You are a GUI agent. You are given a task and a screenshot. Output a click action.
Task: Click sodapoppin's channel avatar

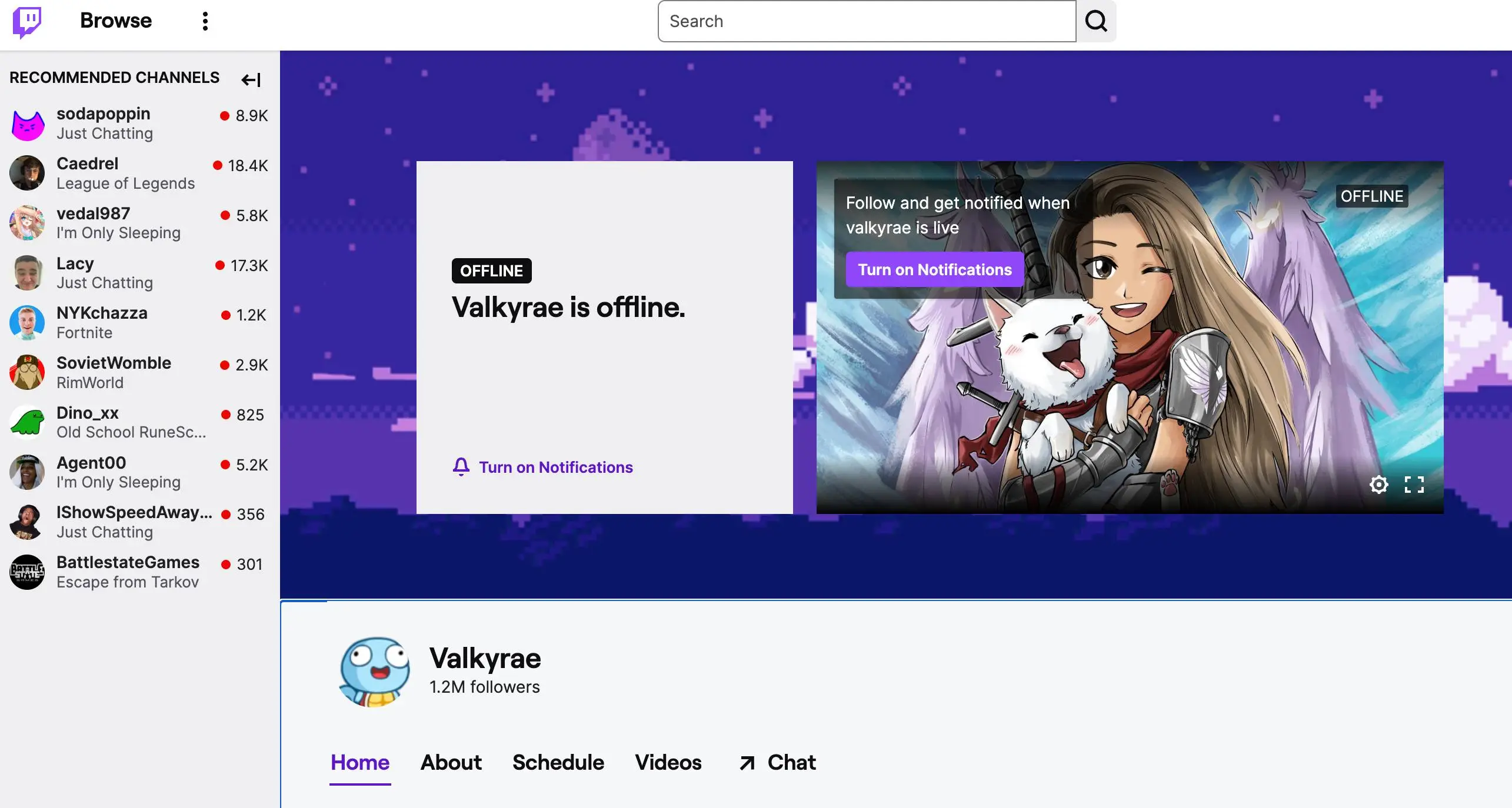point(26,123)
